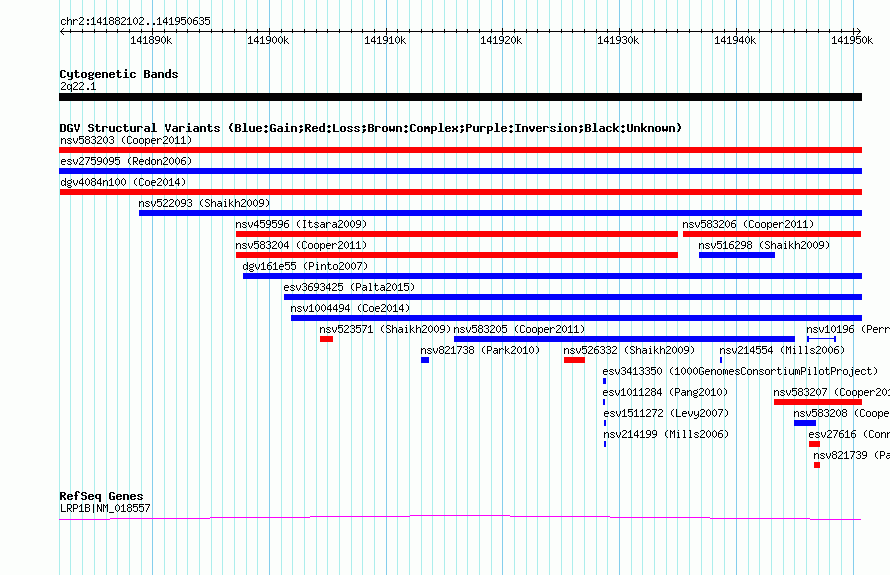Click the nsv526332 (Shaikh2009) variant label
Screen dimensions: 890x575
click(x=629, y=350)
